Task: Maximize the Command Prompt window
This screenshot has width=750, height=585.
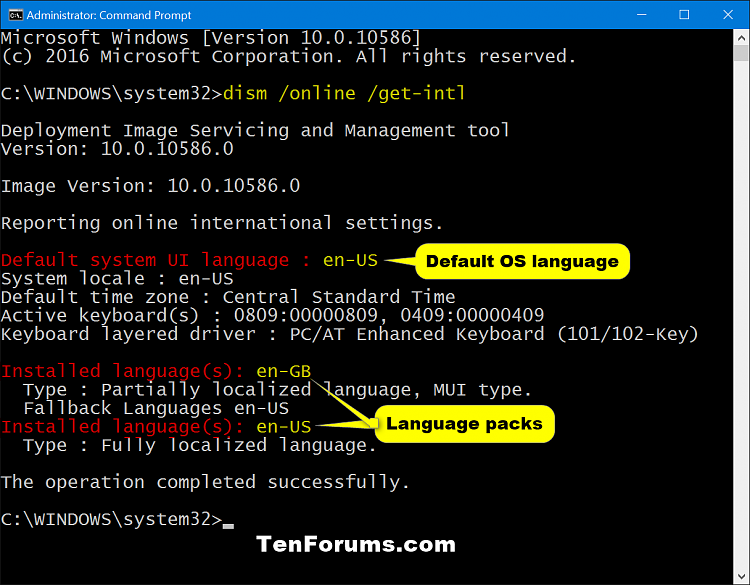Action: pos(684,15)
